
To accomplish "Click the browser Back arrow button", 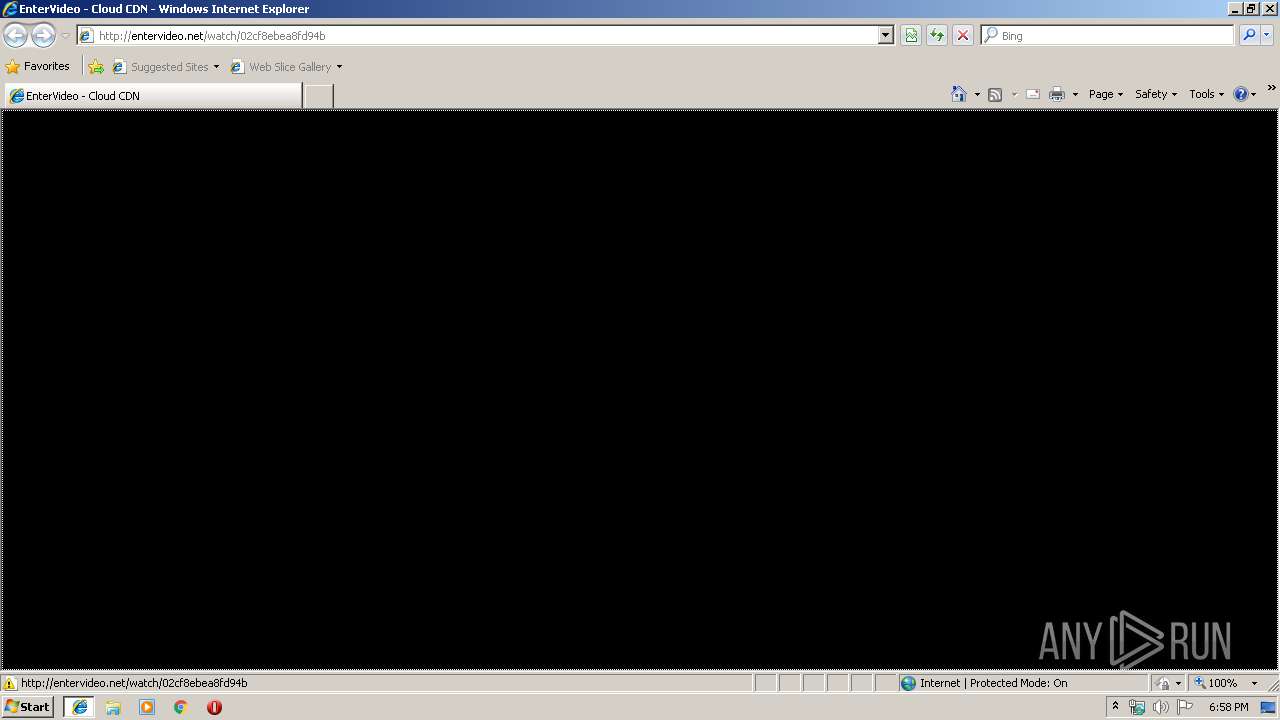I will (x=16, y=35).
